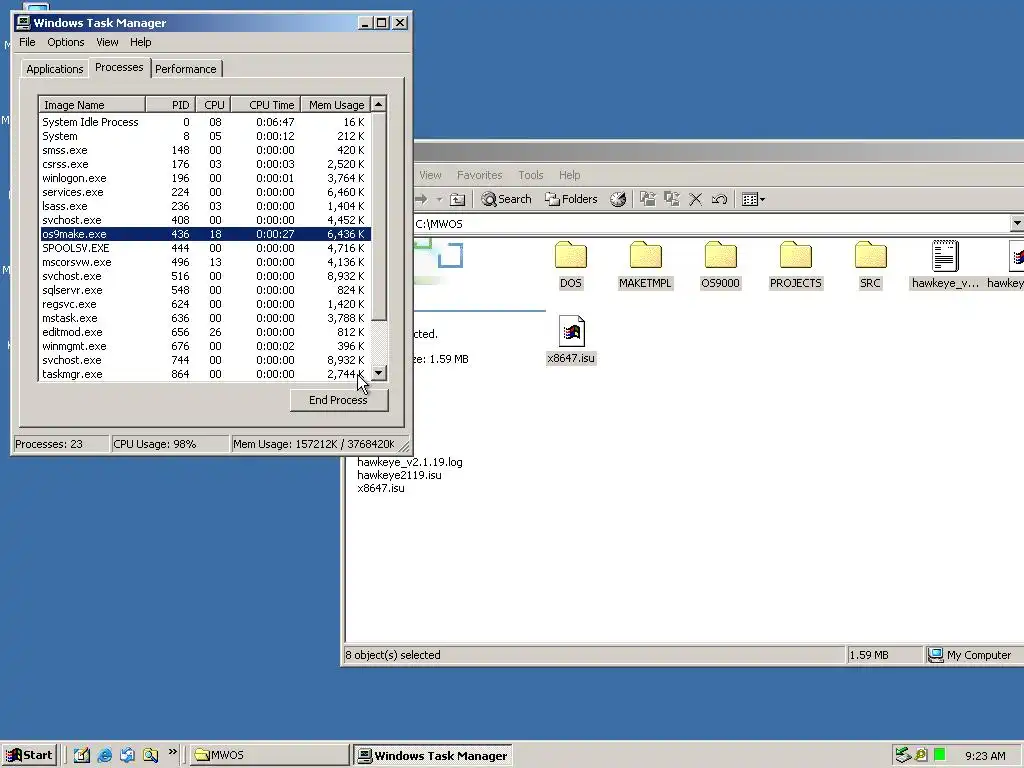Open the History toolbar icon
Image resolution: width=1024 pixels, height=768 pixels.
618,199
